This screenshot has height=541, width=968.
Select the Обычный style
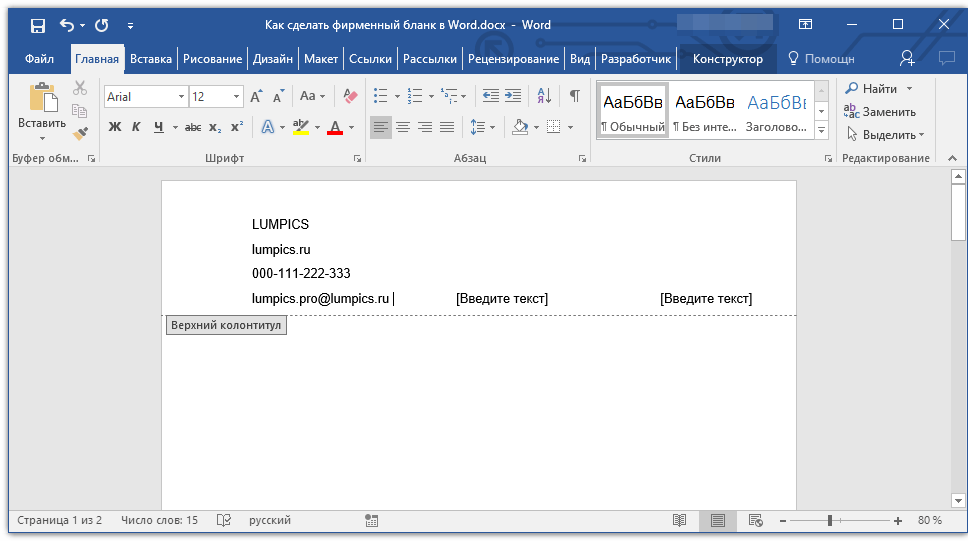click(632, 110)
